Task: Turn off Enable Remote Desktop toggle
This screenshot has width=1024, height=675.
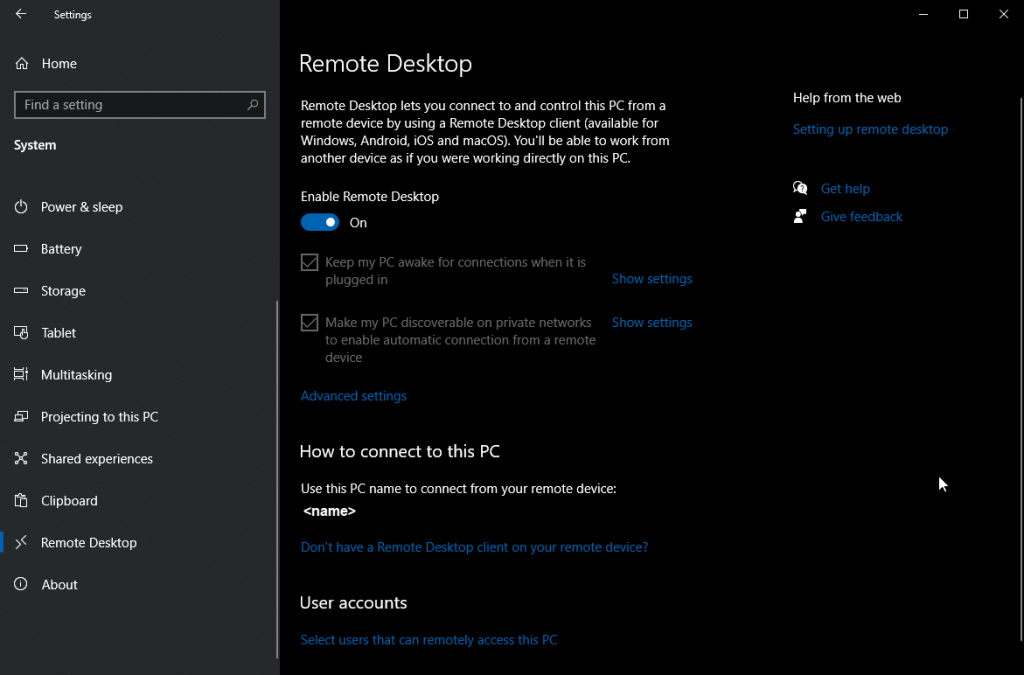Action: point(320,223)
